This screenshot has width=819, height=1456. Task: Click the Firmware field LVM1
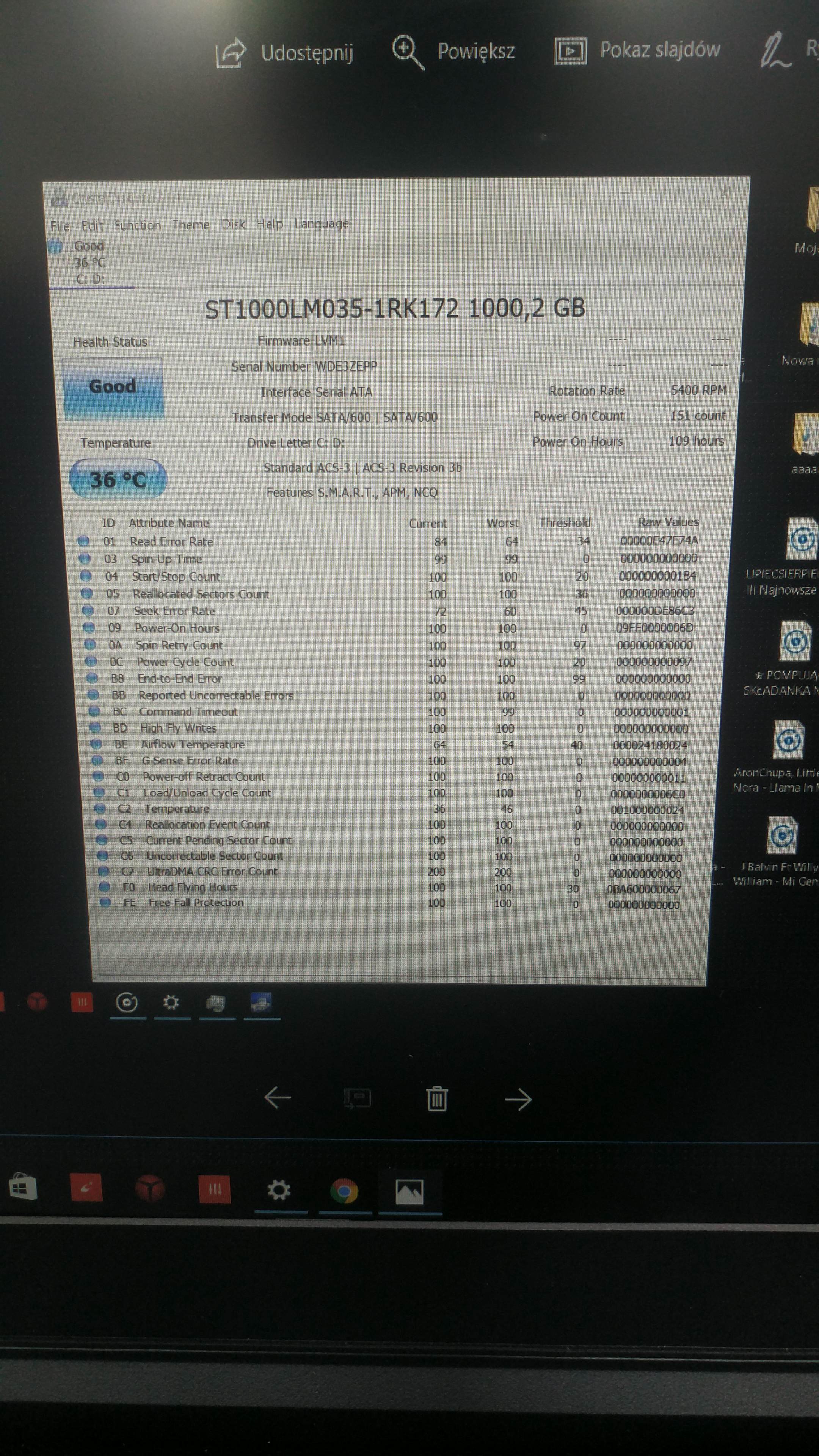(x=405, y=341)
